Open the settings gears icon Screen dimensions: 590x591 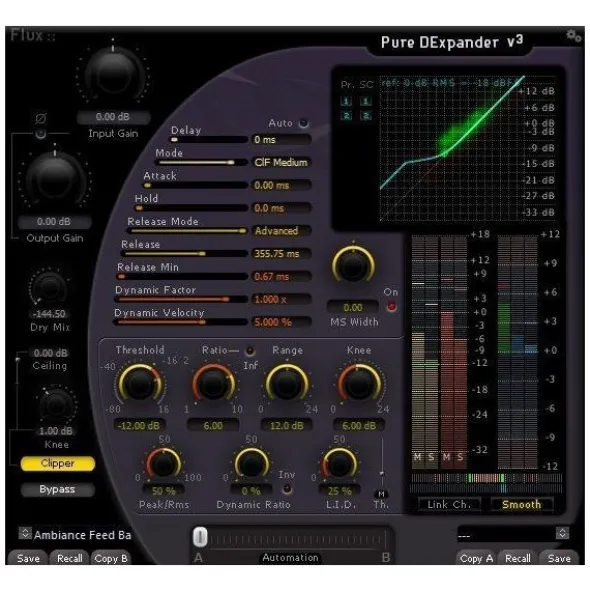point(573,36)
